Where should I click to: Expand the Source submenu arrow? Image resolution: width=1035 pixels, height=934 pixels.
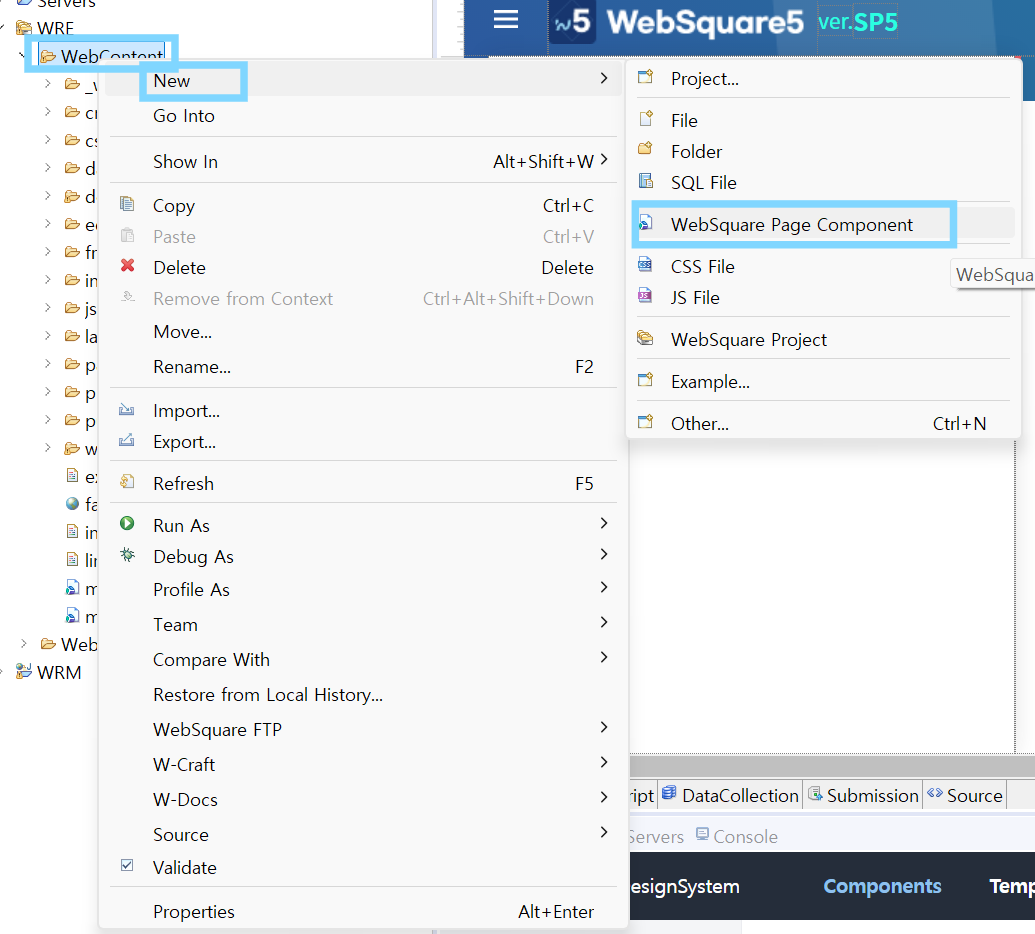point(604,832)
